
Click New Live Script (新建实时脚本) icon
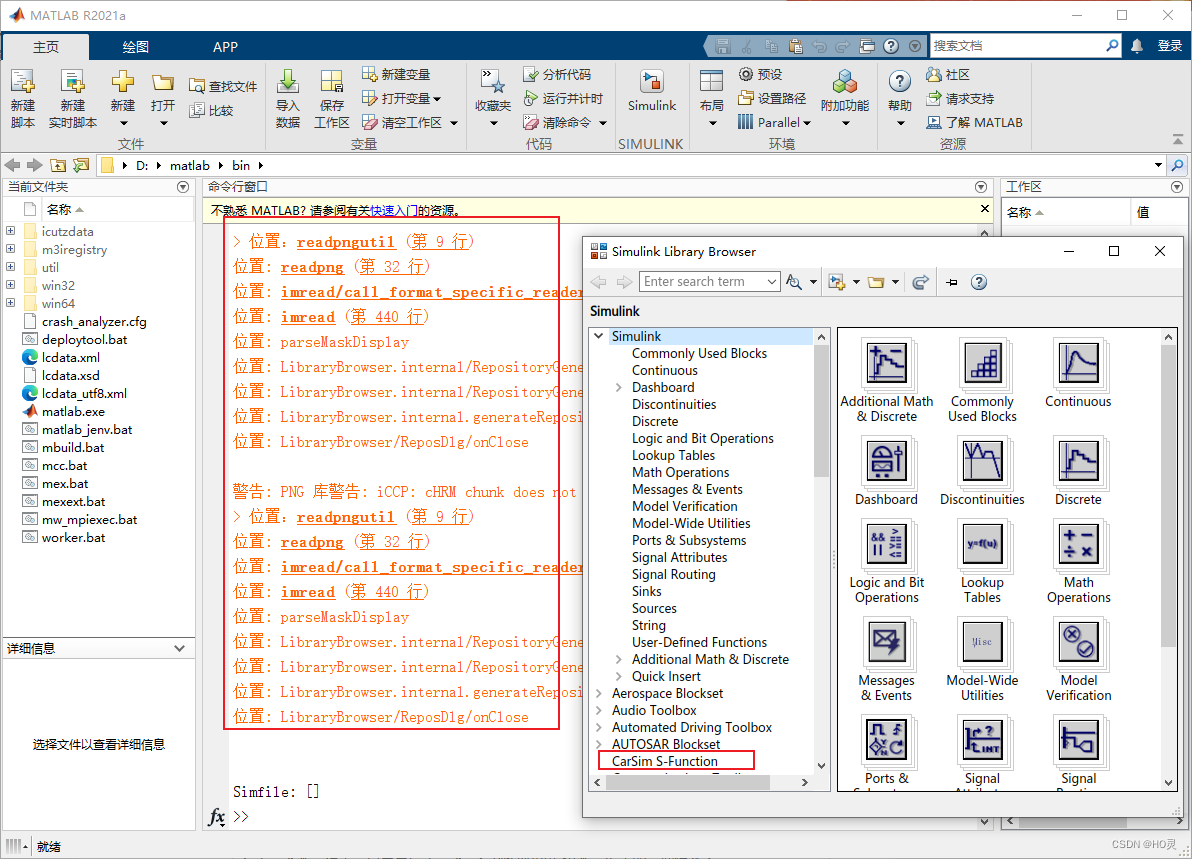(73, 82)
